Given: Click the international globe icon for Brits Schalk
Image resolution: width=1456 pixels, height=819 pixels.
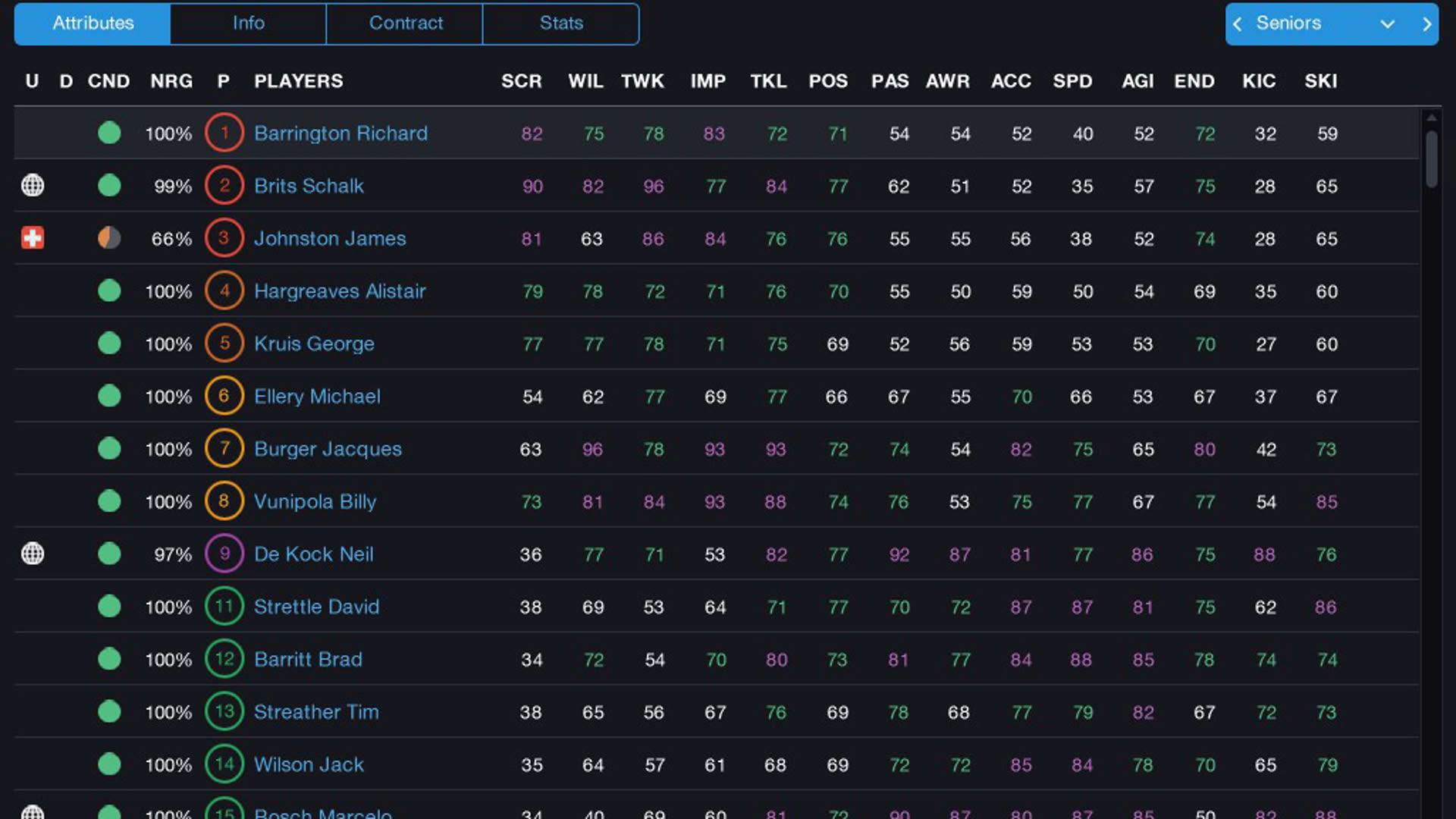Looking at the screenshot, I should [33, 185].
